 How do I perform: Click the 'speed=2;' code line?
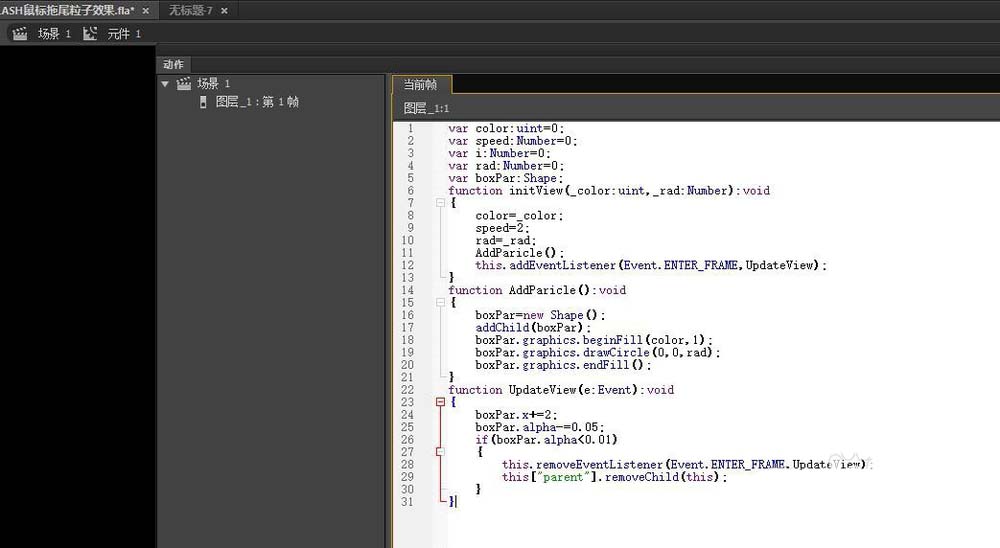[503, 228]
